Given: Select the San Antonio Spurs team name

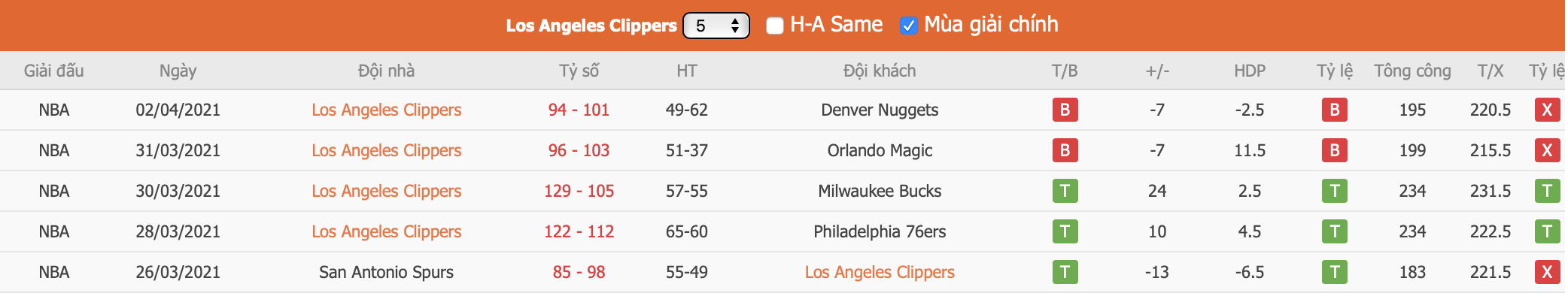Looking at the screenshot, I should tap(386, 272).
